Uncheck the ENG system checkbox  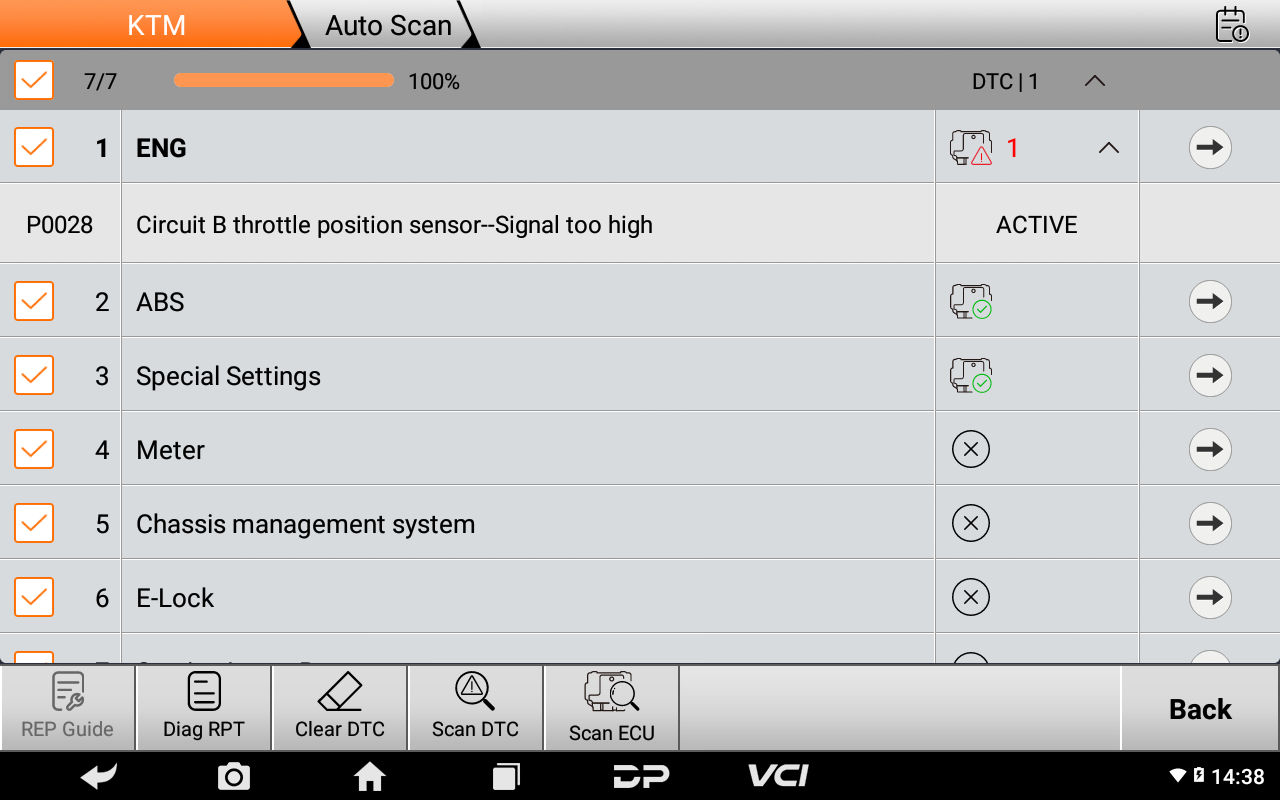click(34, 148)
